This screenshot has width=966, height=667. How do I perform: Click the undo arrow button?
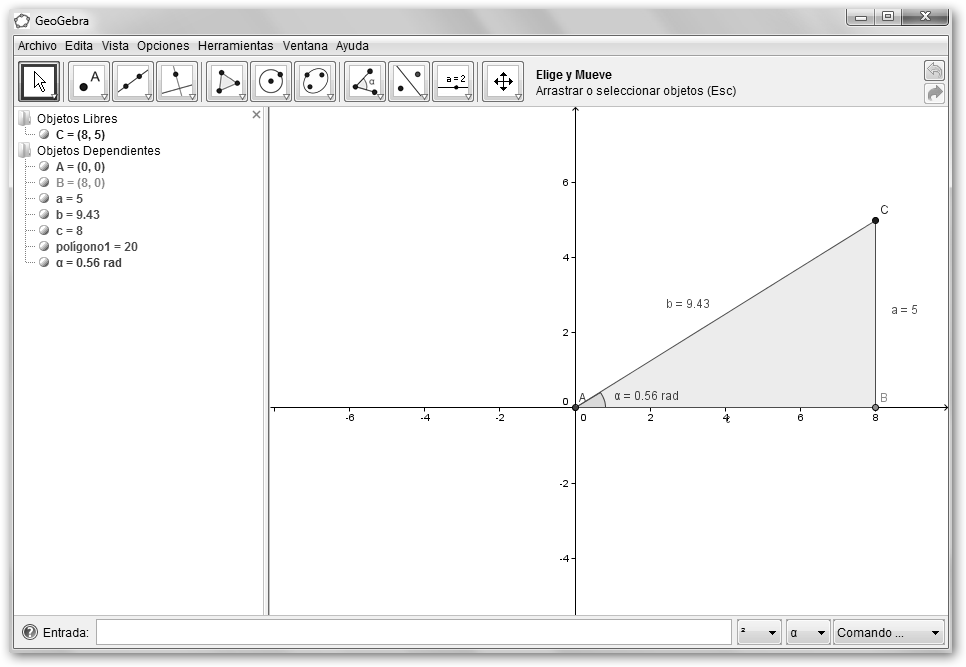tap(934, 71)
